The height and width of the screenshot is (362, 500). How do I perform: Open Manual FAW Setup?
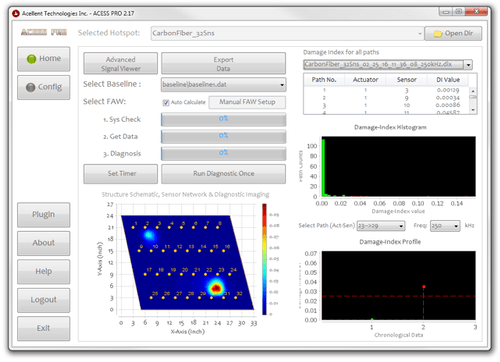247,102
